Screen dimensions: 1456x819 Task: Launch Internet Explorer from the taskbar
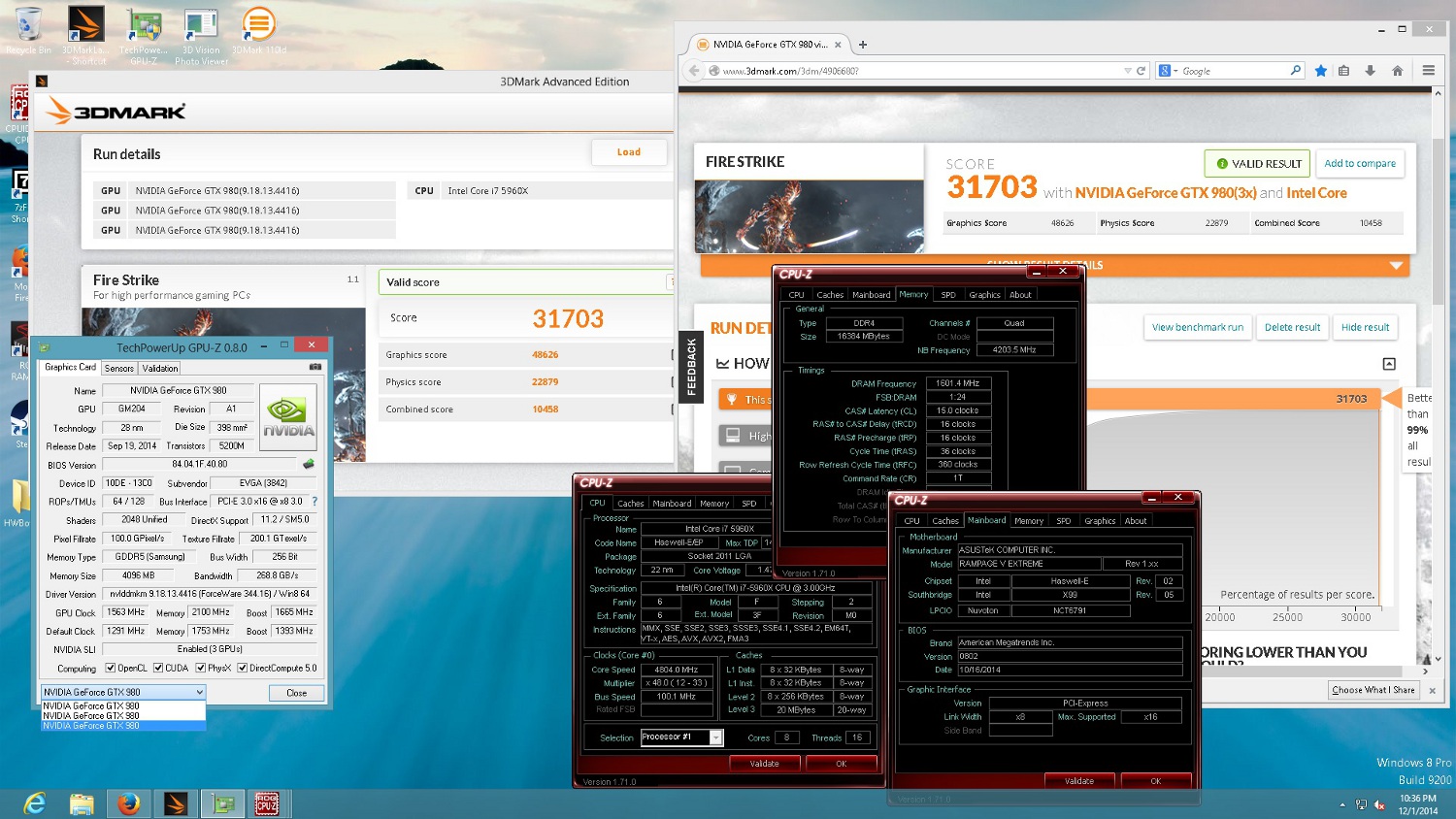point(35,803)
